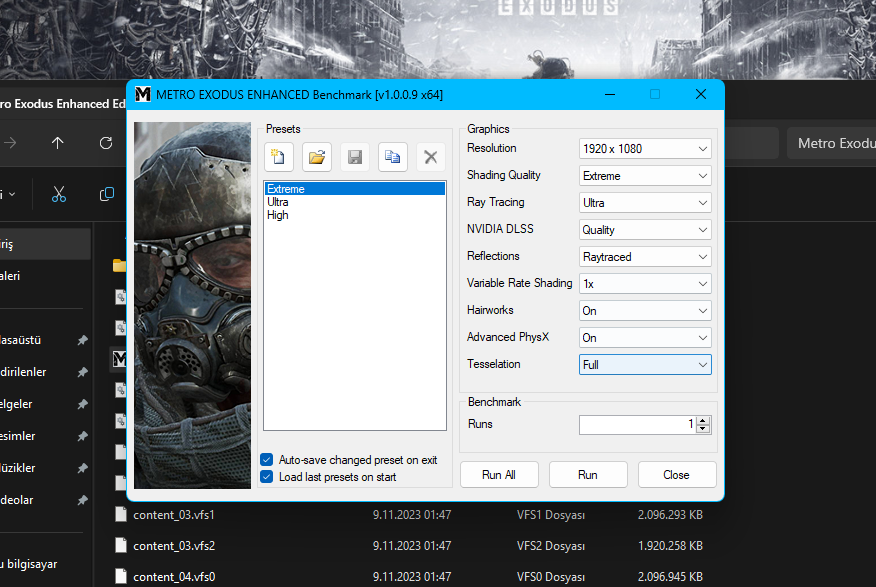Open the Tesselation dropdown
Viewport: 876px width, 587px height.
645,365
